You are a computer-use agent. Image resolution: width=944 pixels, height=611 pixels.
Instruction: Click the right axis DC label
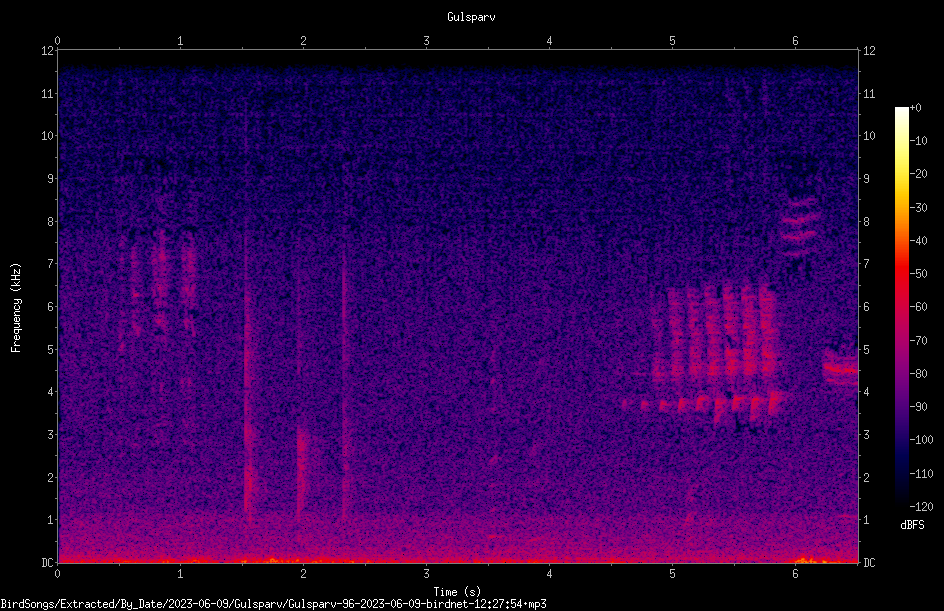(869, 563)
